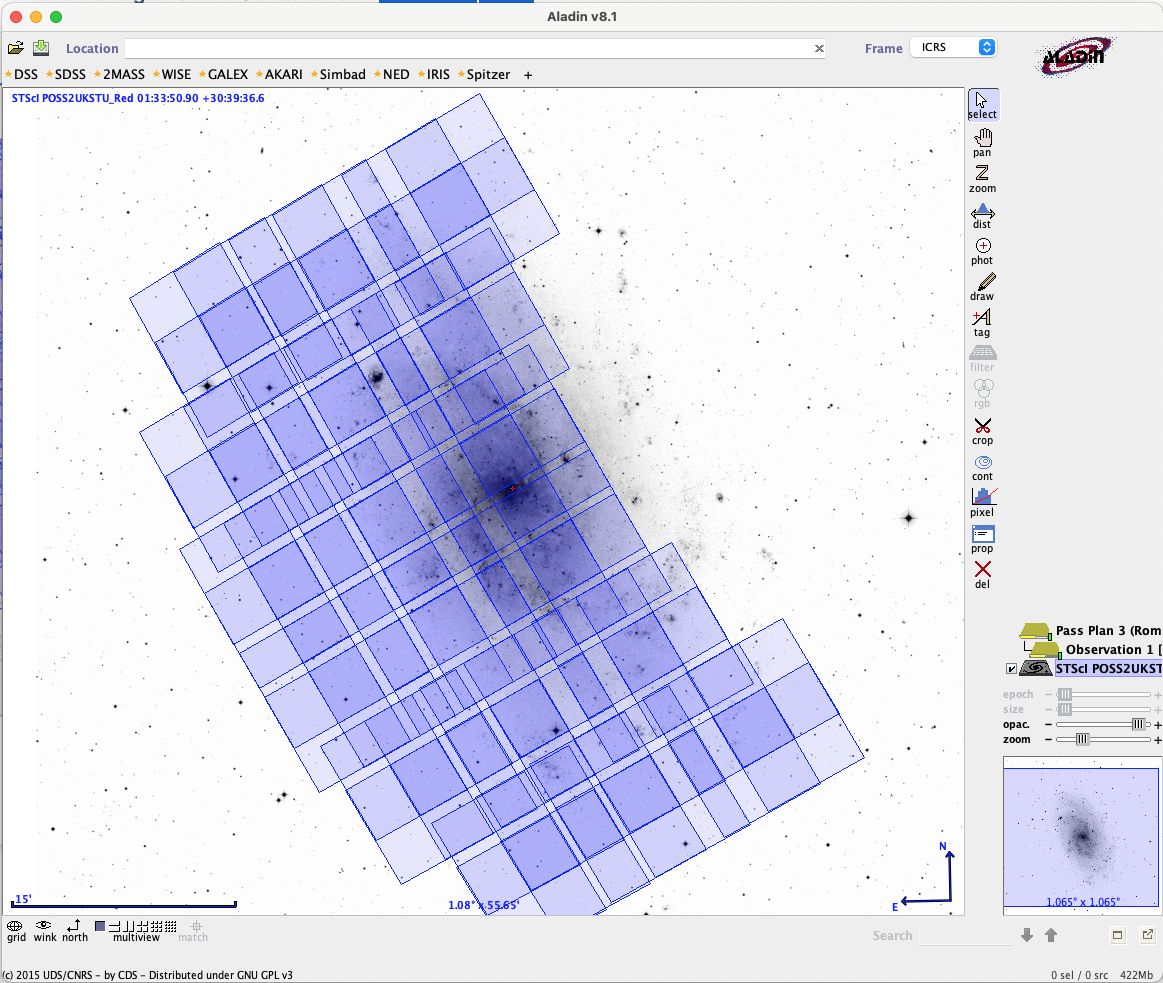Image resolution: width=1163 pixels, height=983 pixels.
Task: Open the crop scissors tool
Action: [982, 430]
